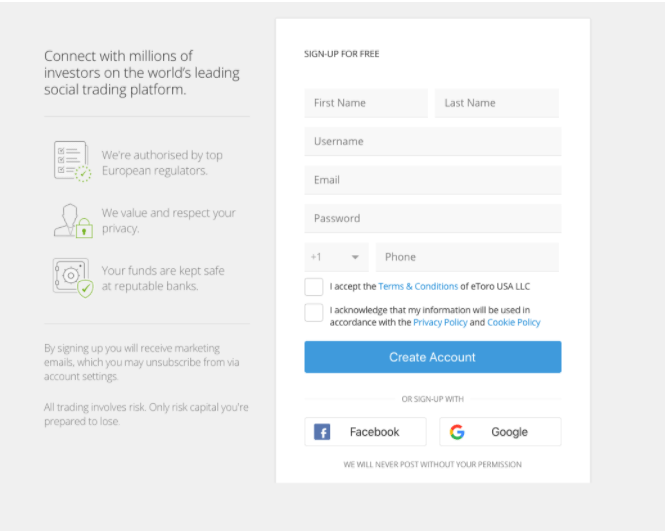
Task: Open the Terms & Conditions link
Action: [418, 287]
